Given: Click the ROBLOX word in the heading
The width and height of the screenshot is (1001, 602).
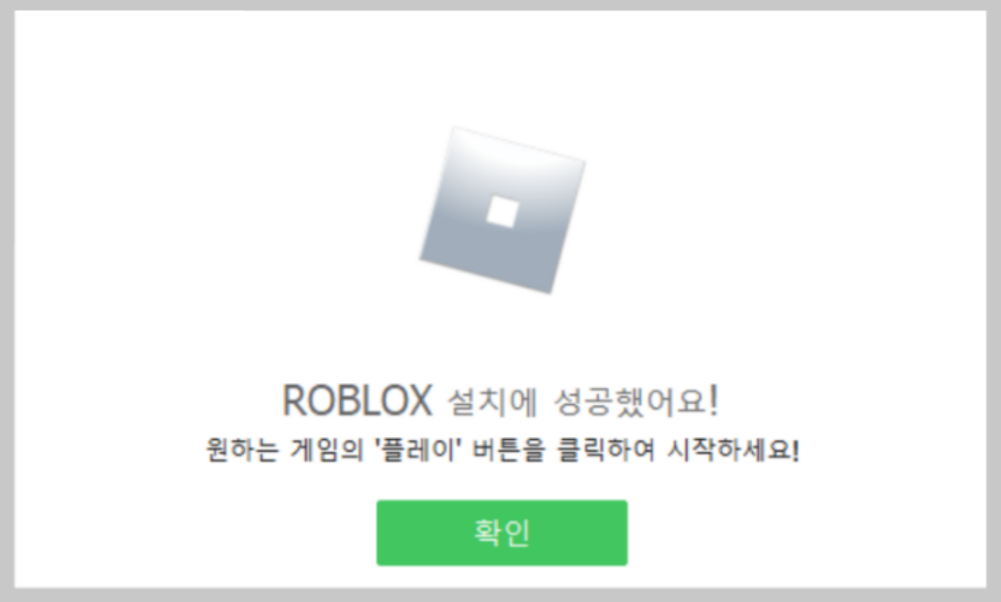Looking at the screenshot, I should click(357, 402).
